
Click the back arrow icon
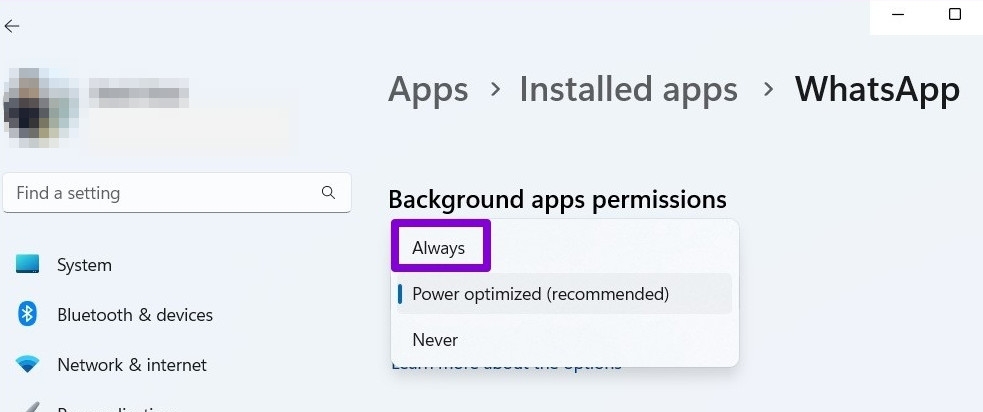pos(12,26)
